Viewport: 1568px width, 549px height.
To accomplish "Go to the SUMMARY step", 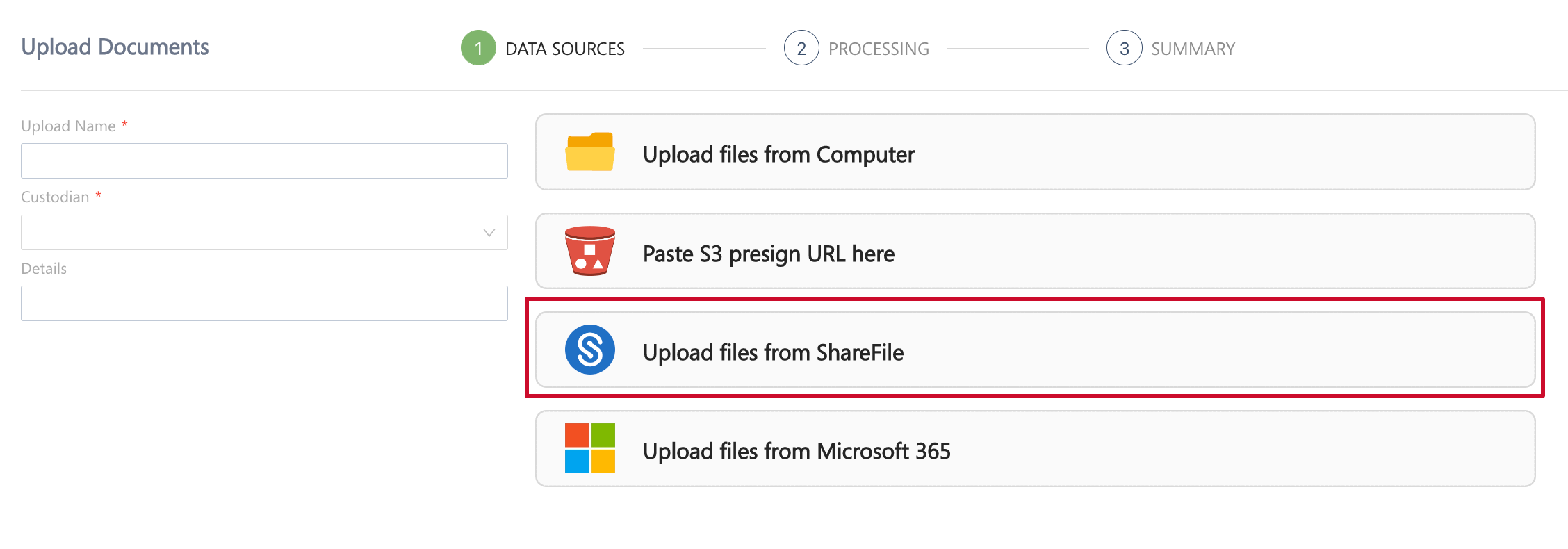I will 1193,49.
